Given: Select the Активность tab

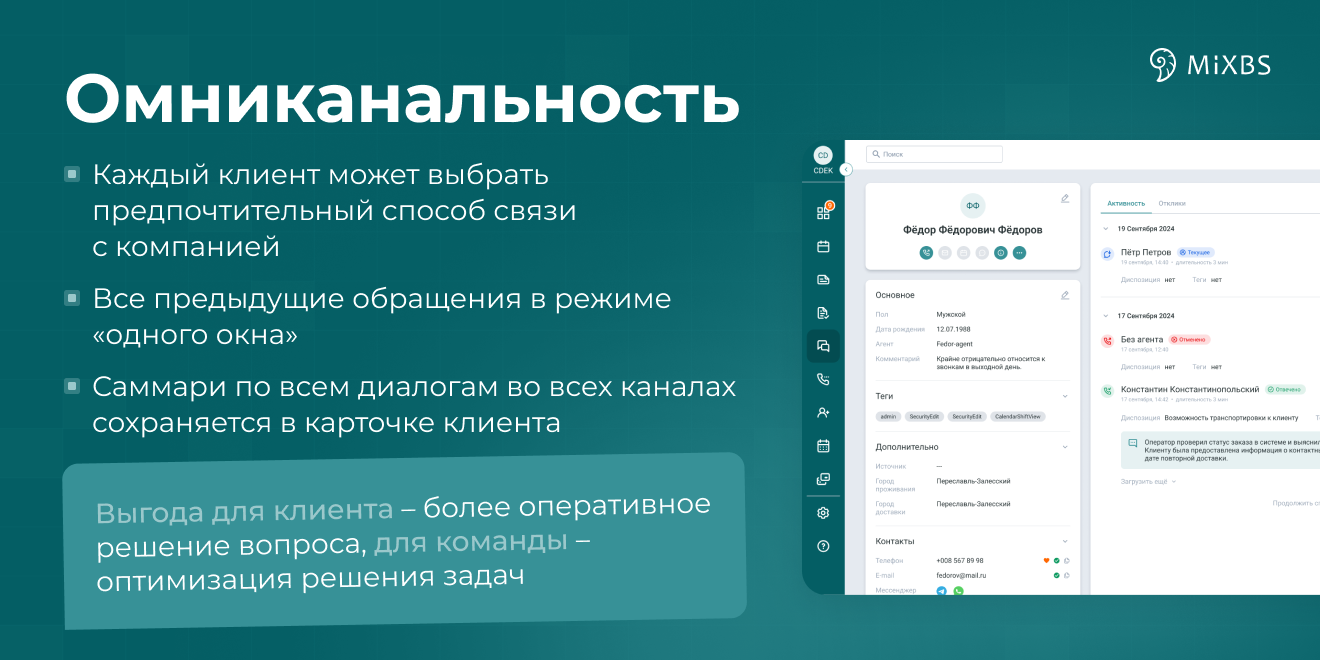Looking at the screenshot, I should click(1124, 204).
